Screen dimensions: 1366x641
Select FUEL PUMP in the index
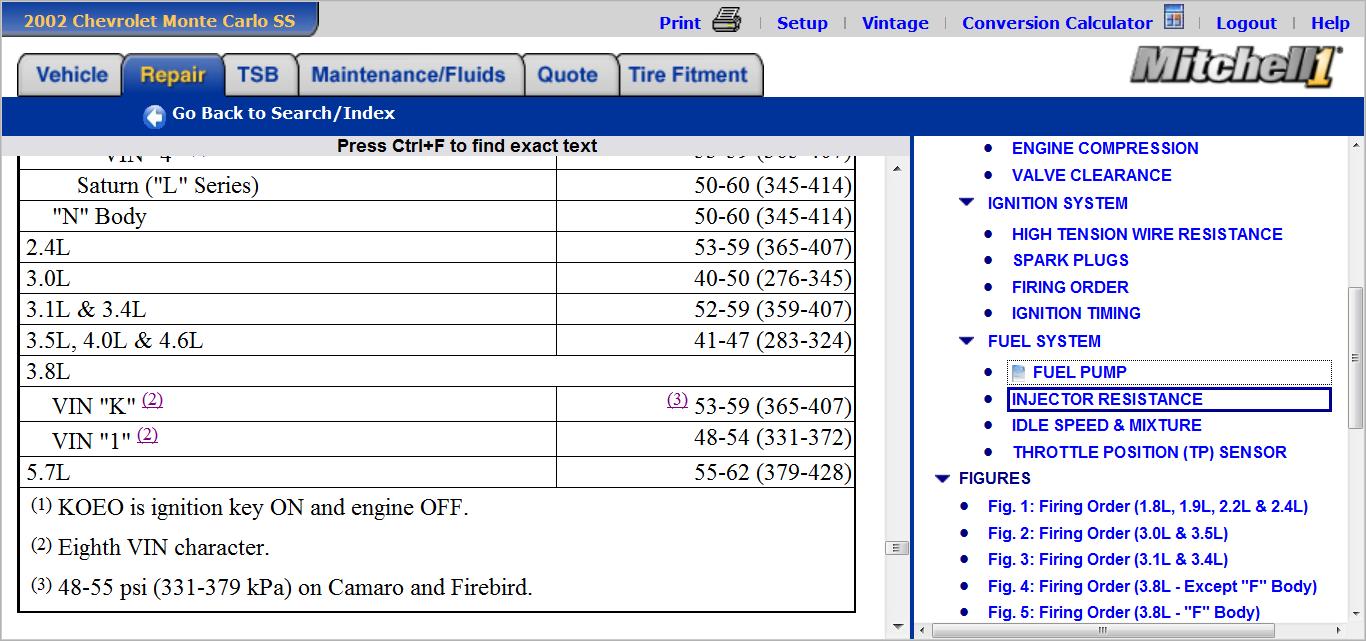tap(1080, 372)
